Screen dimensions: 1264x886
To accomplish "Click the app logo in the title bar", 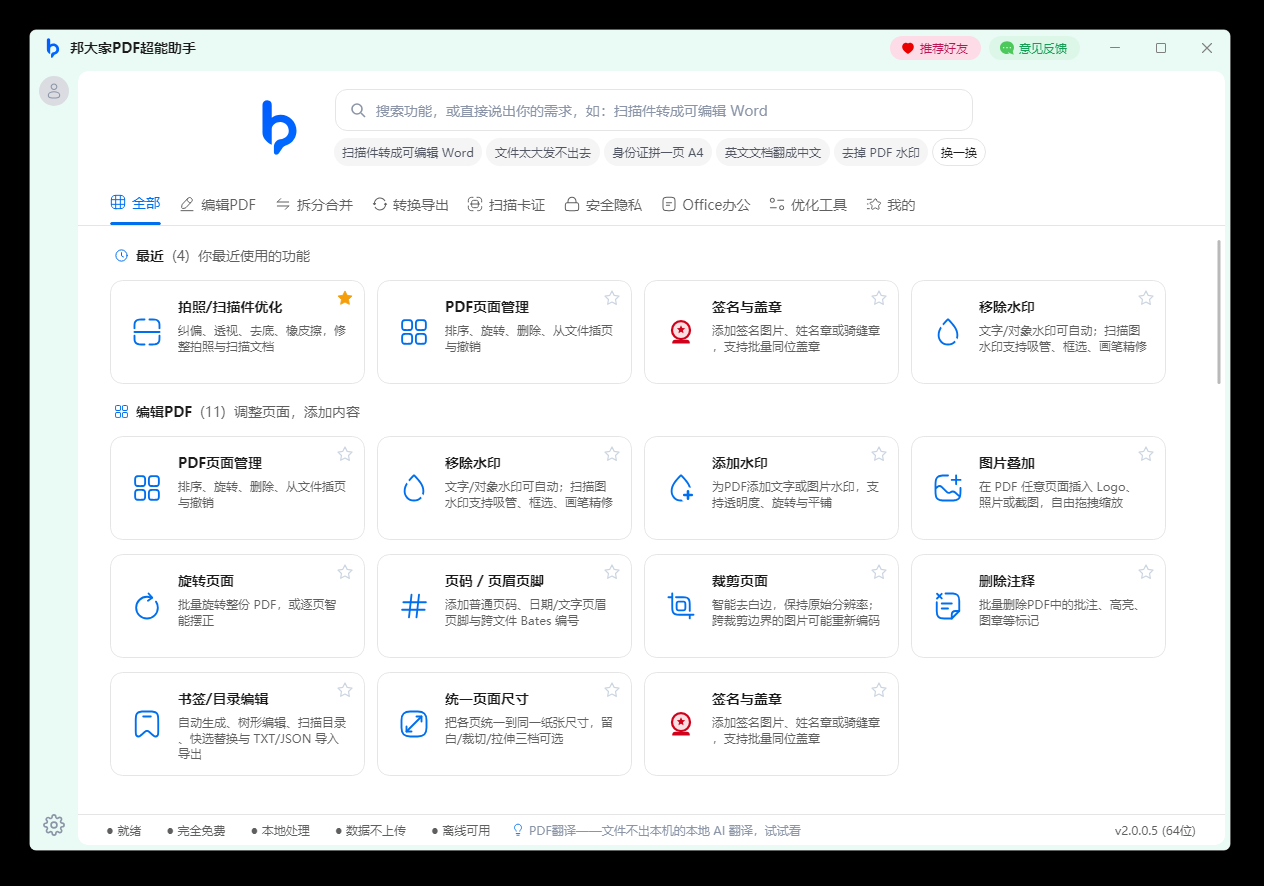I will pyautogui.click(x=53, y=48).
